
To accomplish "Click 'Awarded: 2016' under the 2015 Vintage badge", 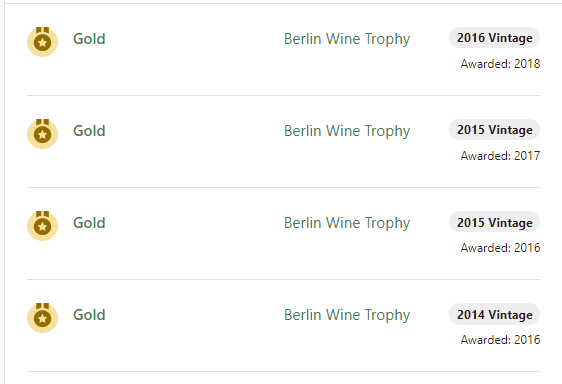I will coord(500,248).
